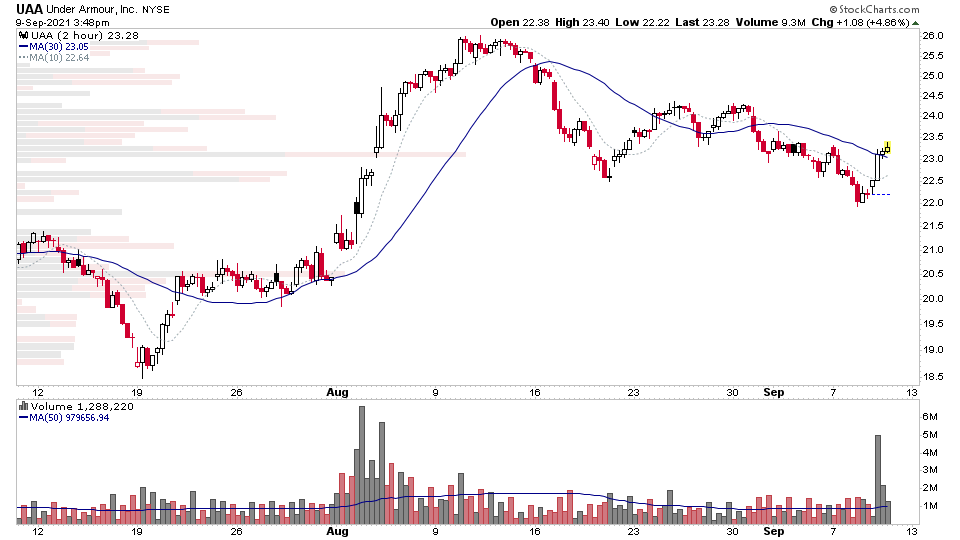Image resolution: width=960 pixels, height=540 pixels.
Task: Click the Volume 9.3M header value
Action: (770, 22)
